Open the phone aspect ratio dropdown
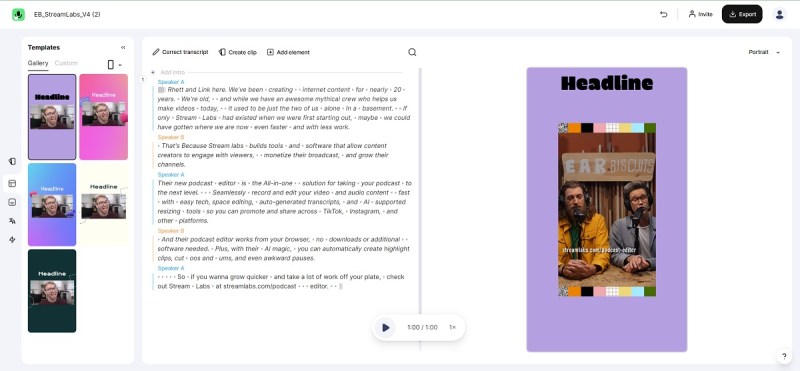 tap(115, 65)
